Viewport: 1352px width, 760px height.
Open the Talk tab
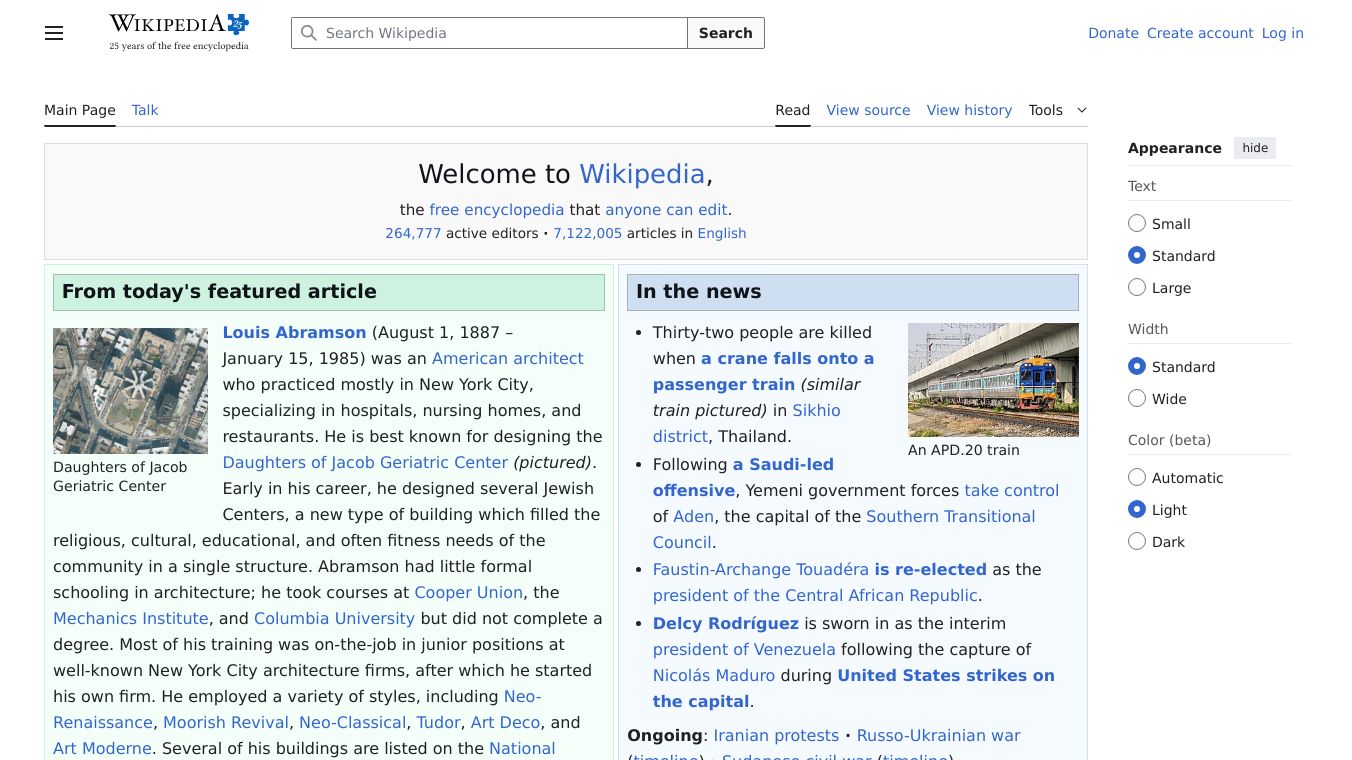[145, 110]
